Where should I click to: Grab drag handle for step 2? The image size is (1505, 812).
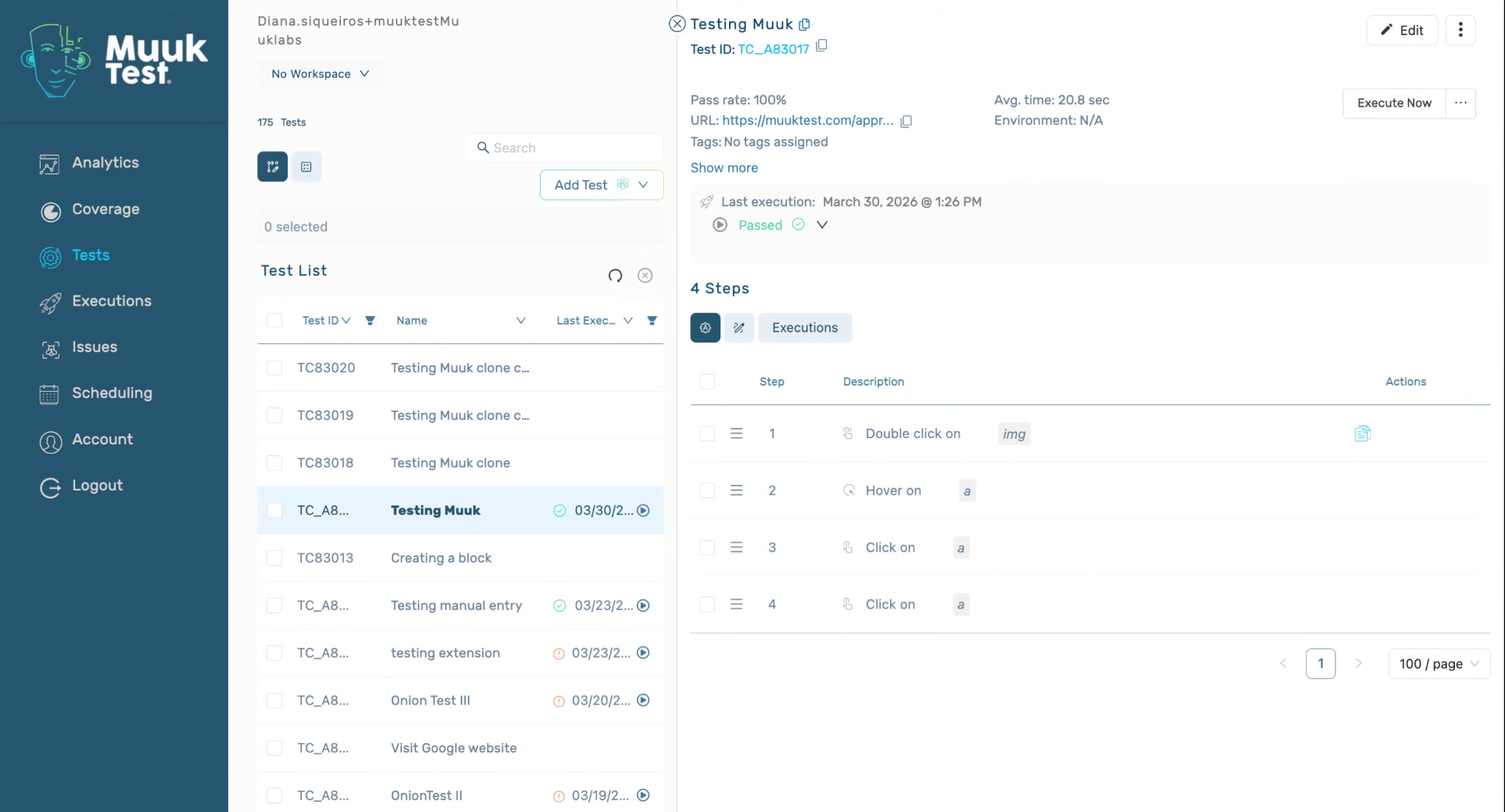(x=737, y=491)
